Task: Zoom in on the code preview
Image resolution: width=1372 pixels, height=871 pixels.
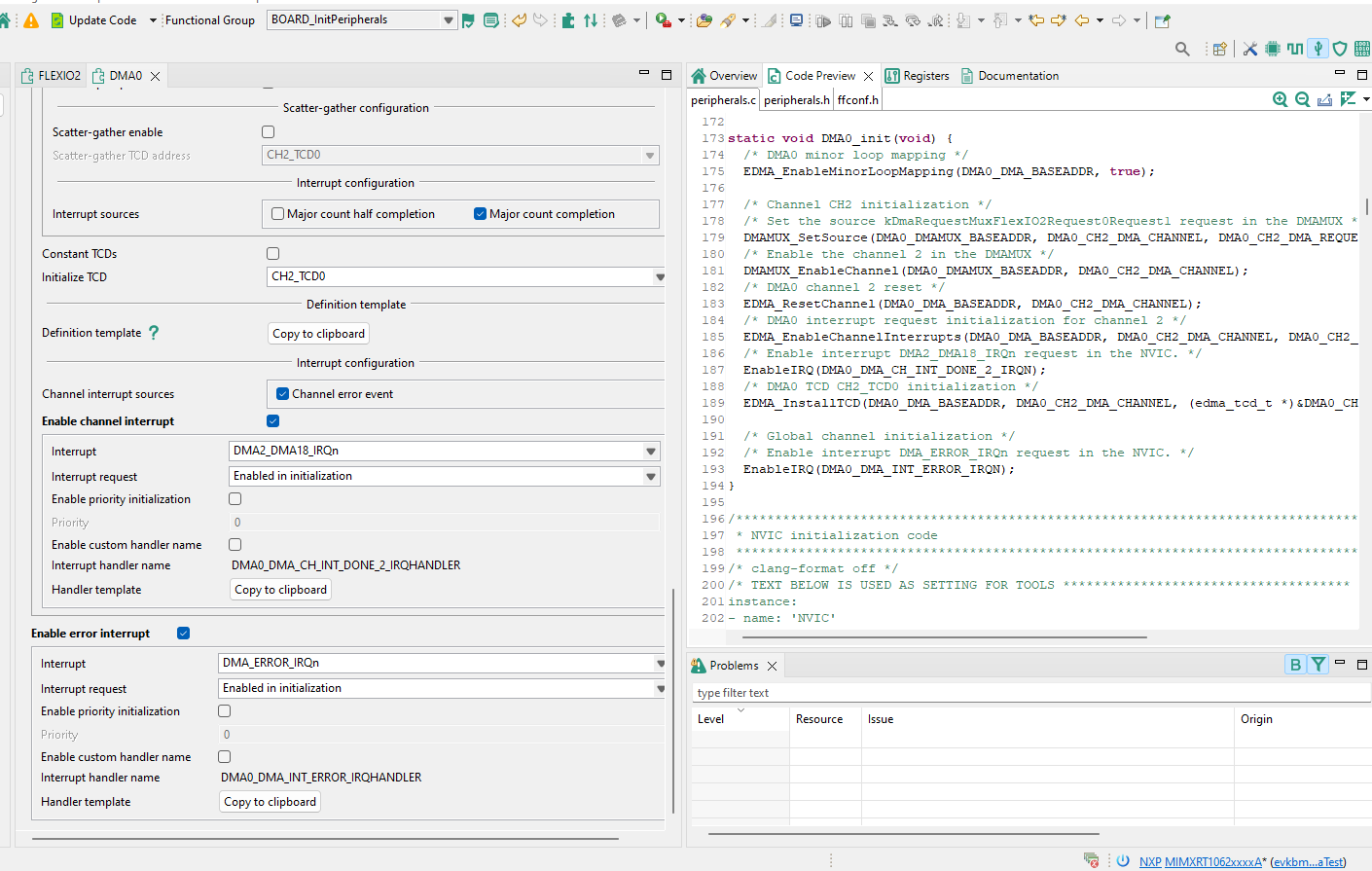Action: click(1280, 99)
